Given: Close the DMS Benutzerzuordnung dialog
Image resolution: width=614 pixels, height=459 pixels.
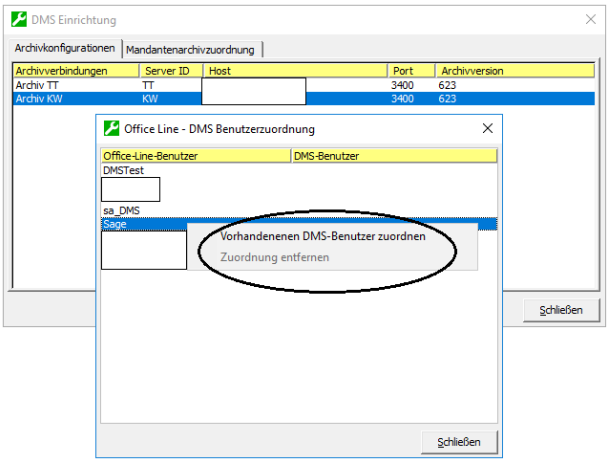Looking at the screenshot, I should pyautogui.click(x=487, y=129).
